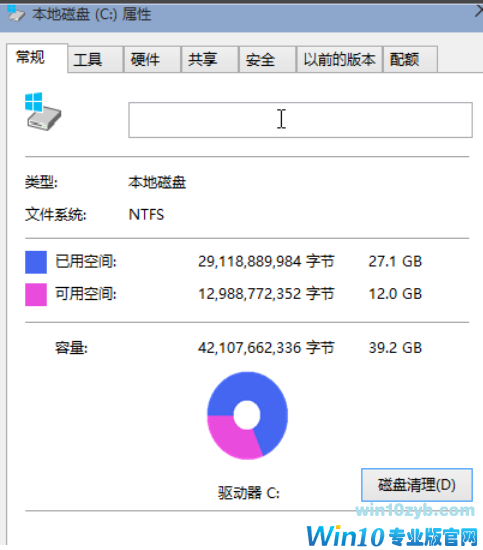
Task: Click the drive icon in title bar
Action: point(16,13)
